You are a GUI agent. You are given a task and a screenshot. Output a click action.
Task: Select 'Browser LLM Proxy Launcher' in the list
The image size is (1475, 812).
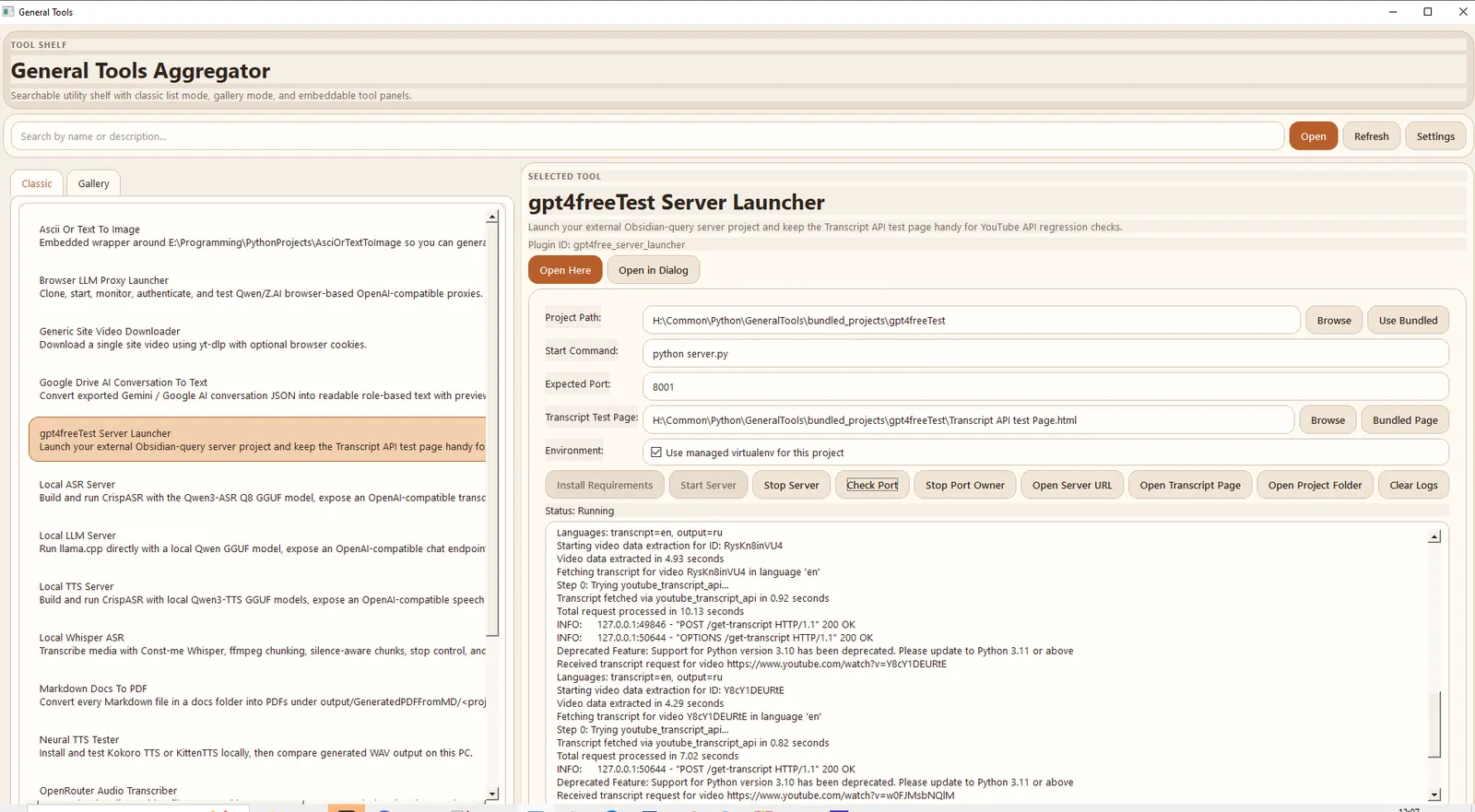[257, 287]
